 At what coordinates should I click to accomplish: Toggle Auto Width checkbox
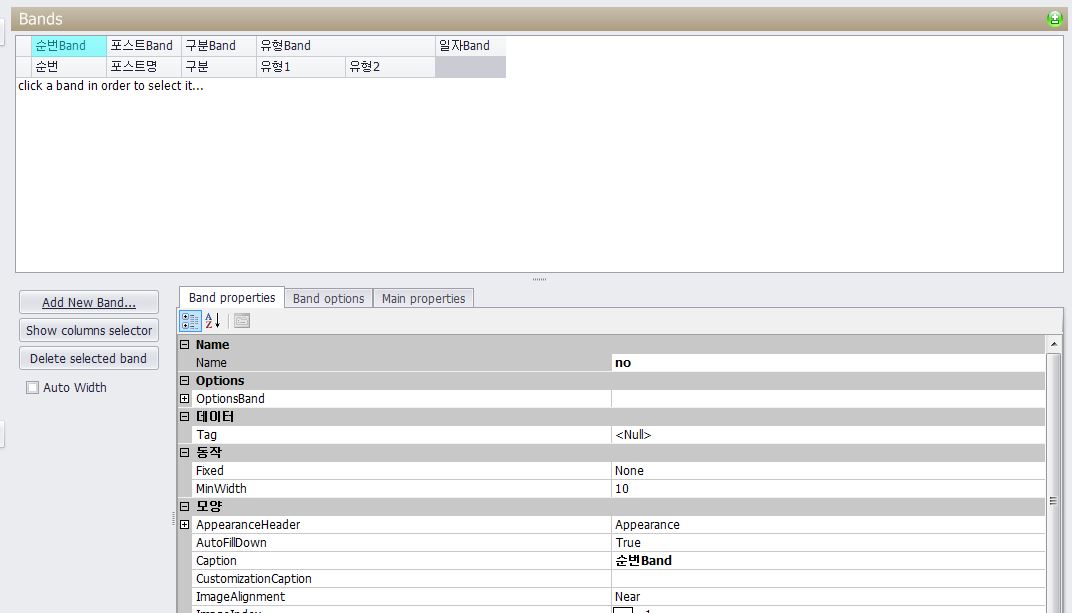32,387
